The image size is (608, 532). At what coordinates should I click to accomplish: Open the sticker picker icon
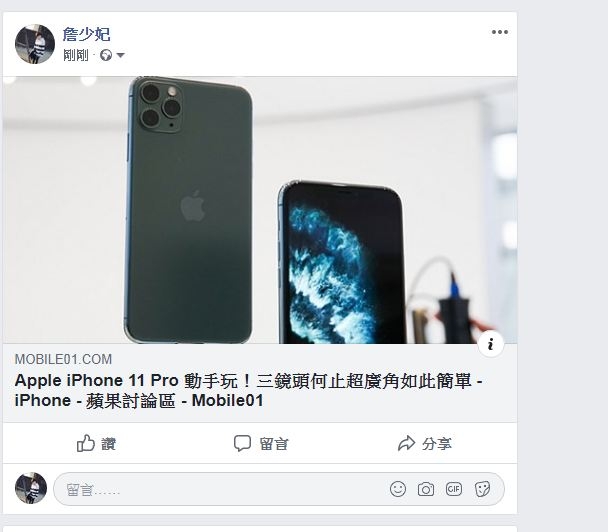pos(482,489)
